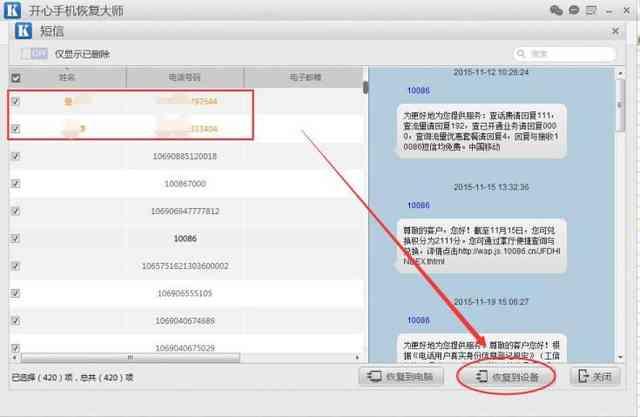Uncheck the row 106906947777812 checkbox
The width and height of the screenshot is (640, 417).
click(x=16, y=211)
